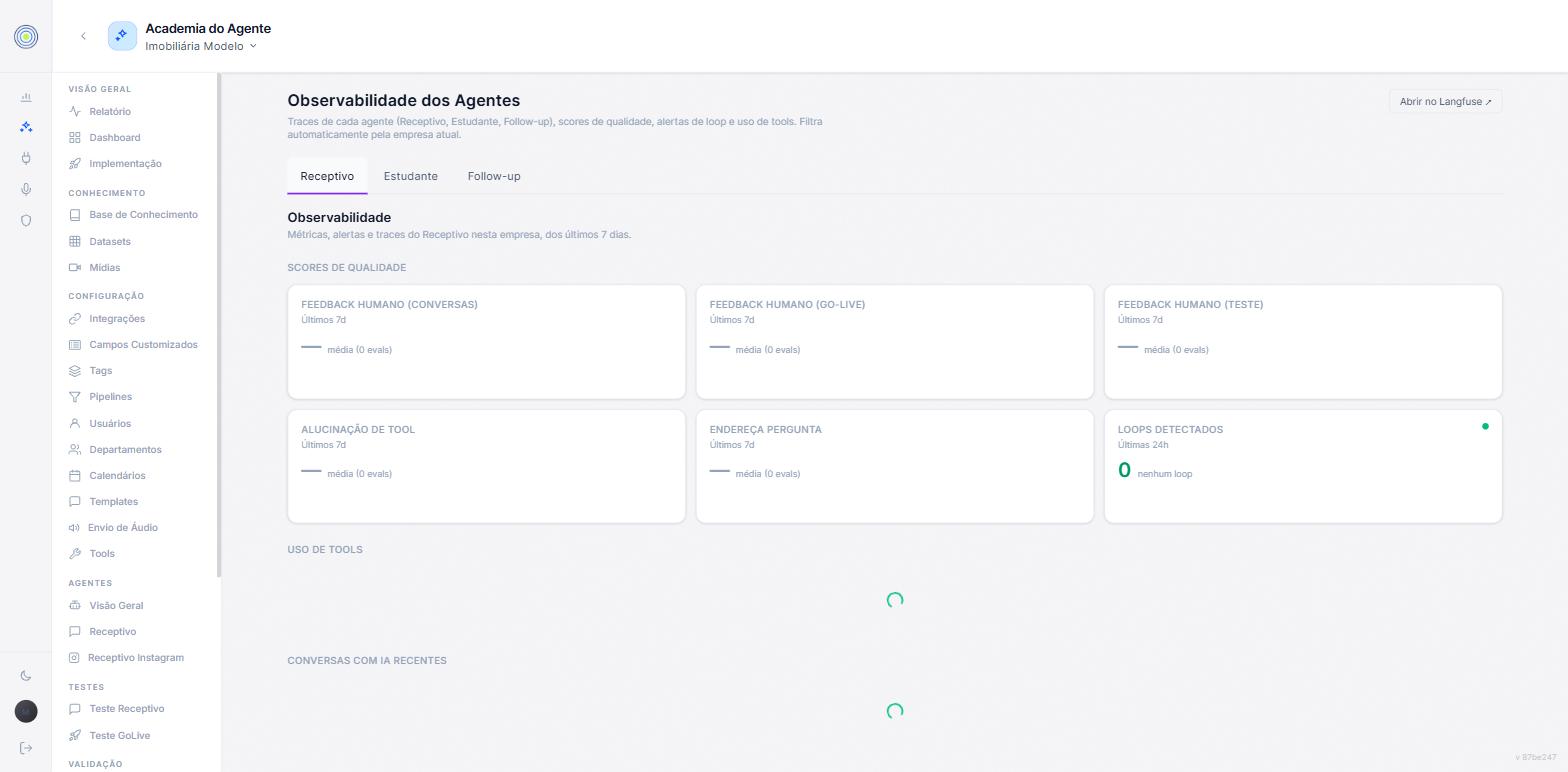1568x772 pixels.
Task: Click the version label v 87be247
Action: tap(1536, 758)
